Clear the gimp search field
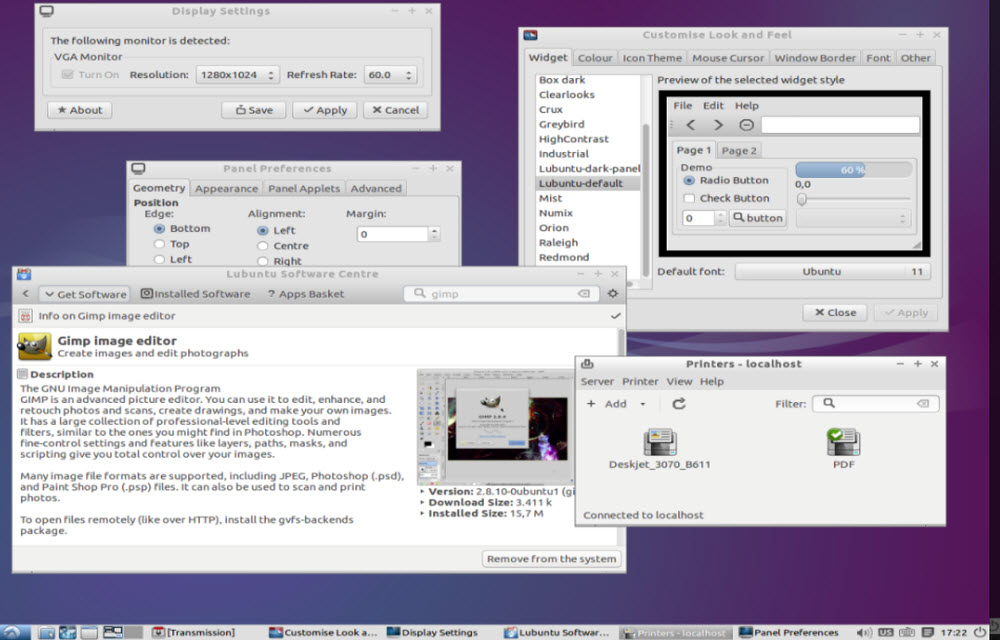Viewport: 1000px width, 640px height. [584, 294]
